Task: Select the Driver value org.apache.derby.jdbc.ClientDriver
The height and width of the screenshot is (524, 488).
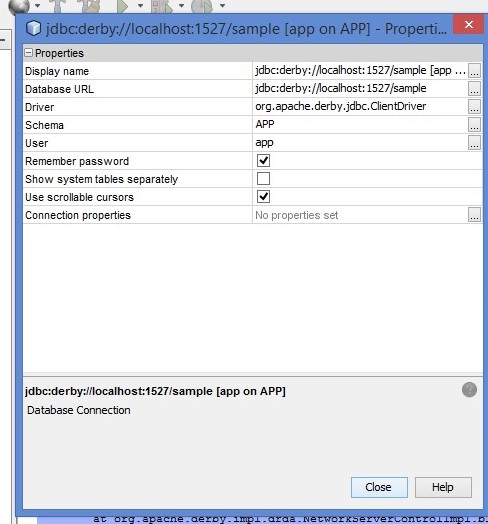Action: pos(341,107)
